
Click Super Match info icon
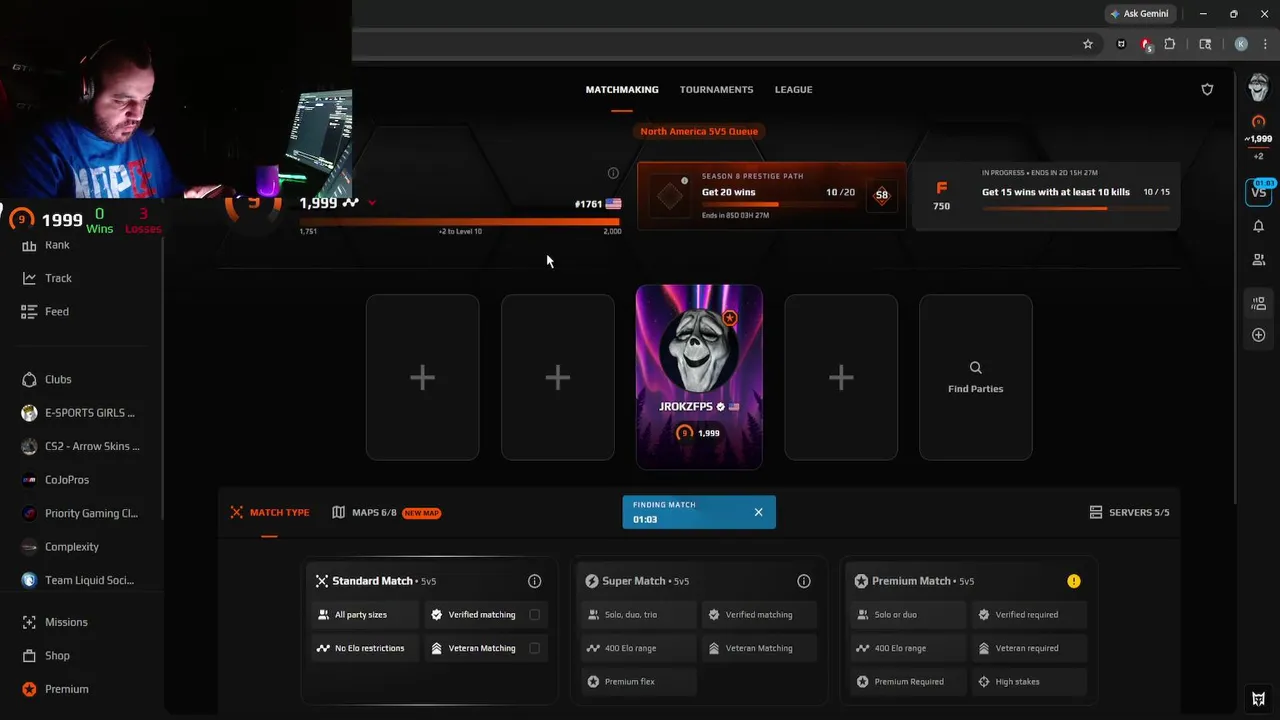tap(803, 581)
